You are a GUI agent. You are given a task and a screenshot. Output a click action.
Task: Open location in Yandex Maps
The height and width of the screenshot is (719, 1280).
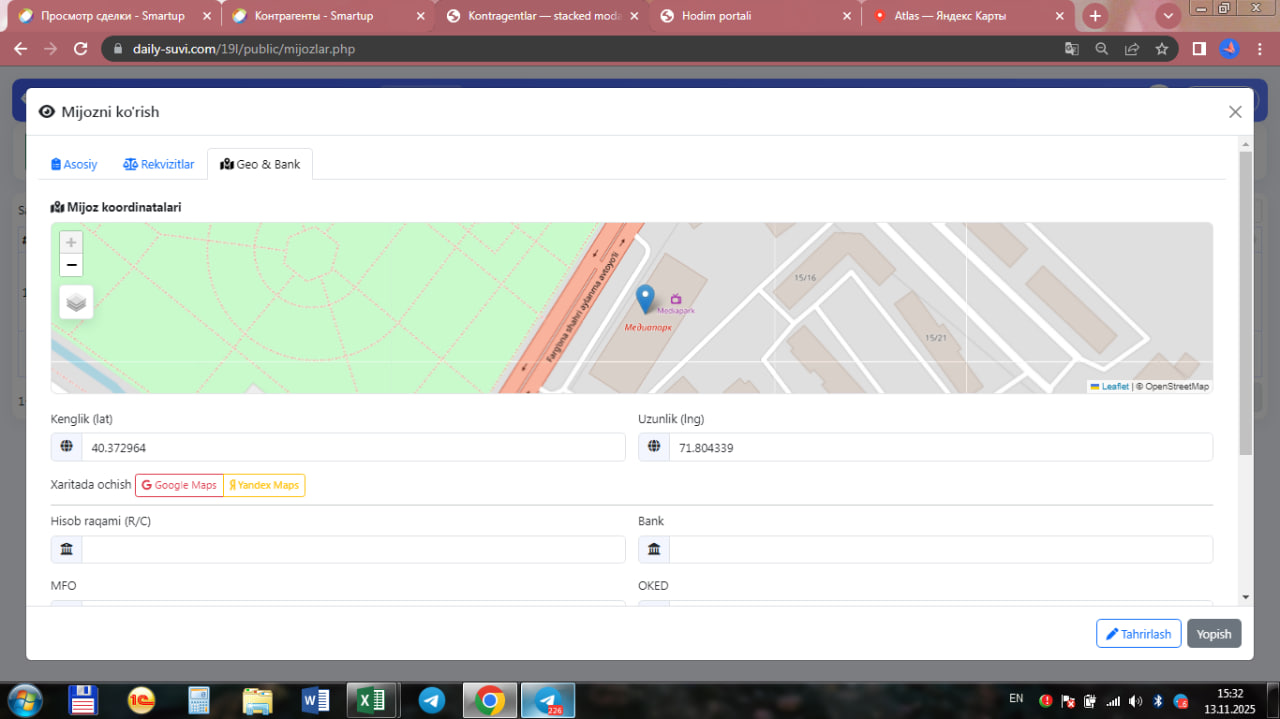[x=264, y=485]
